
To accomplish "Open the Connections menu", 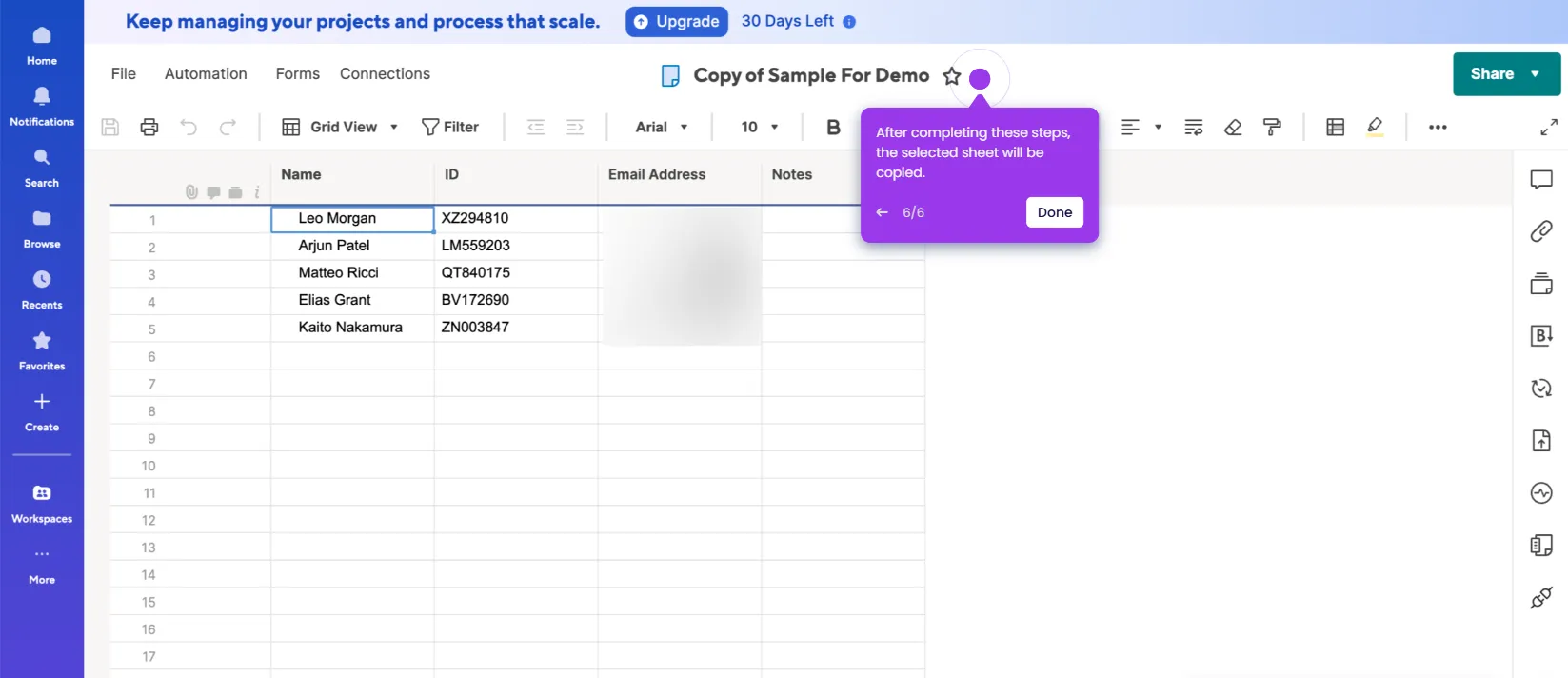I will click(385, 74).
